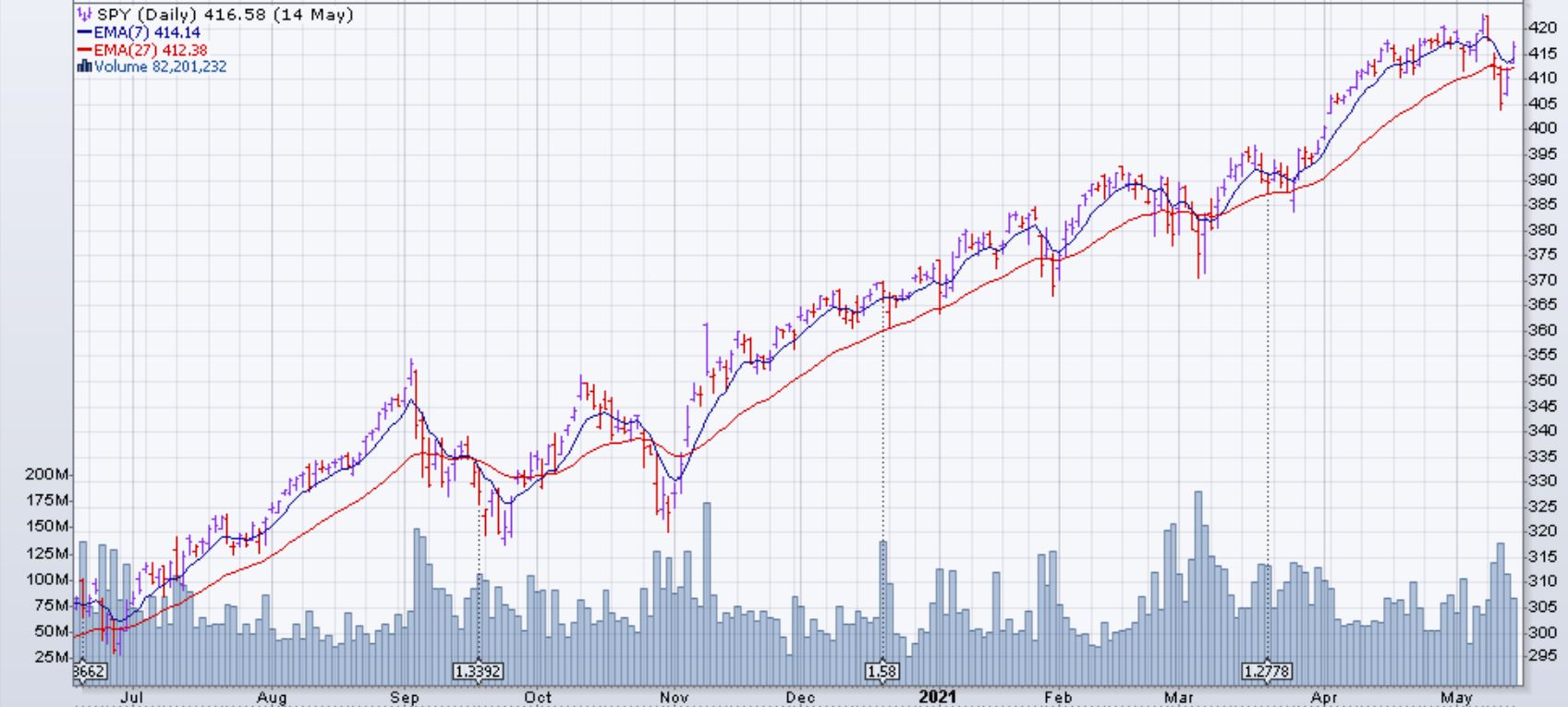Click the 200M volume axis label

tap(48, 474)
